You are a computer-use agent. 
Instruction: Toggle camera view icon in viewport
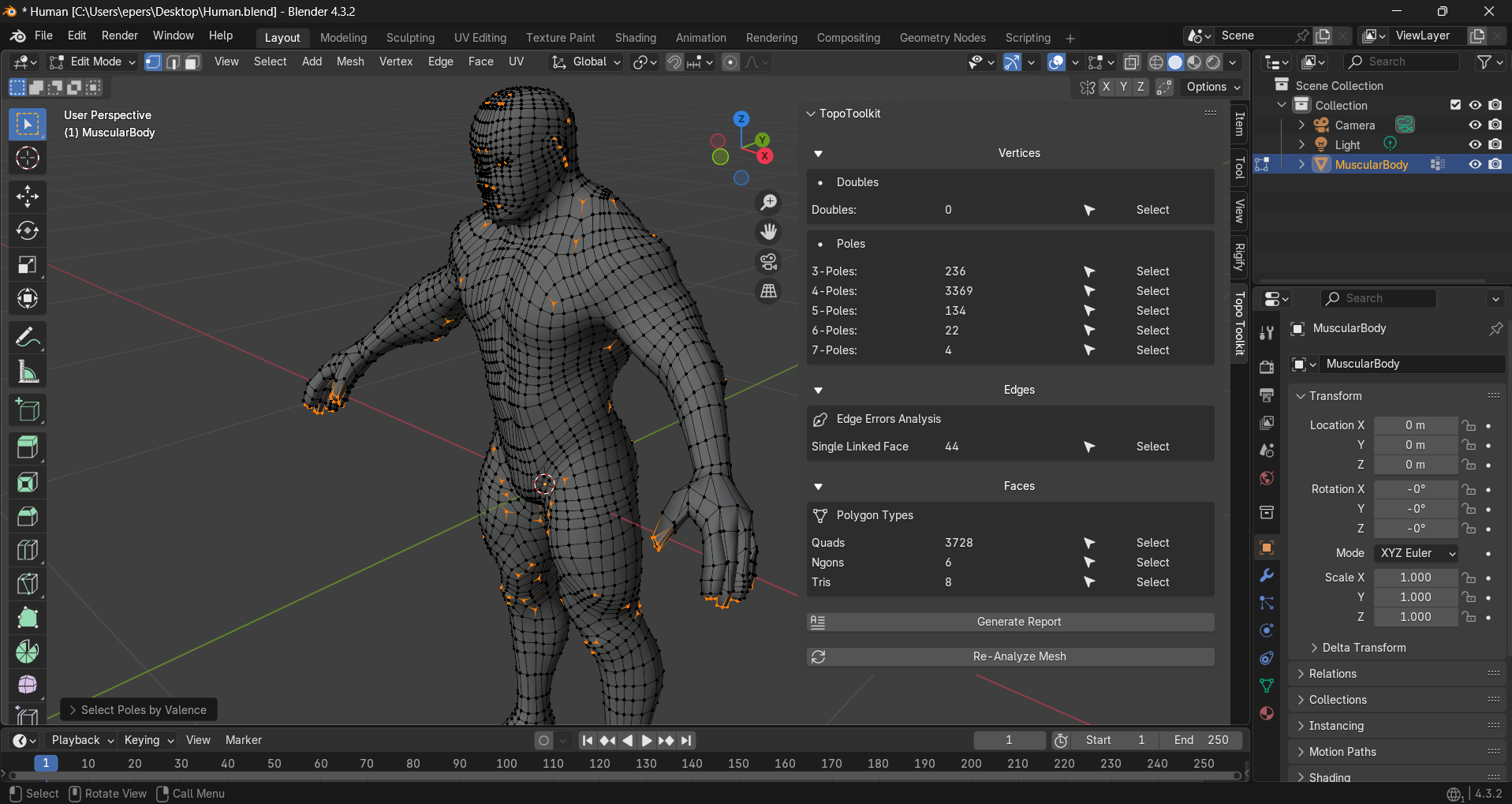coord(768,261)
